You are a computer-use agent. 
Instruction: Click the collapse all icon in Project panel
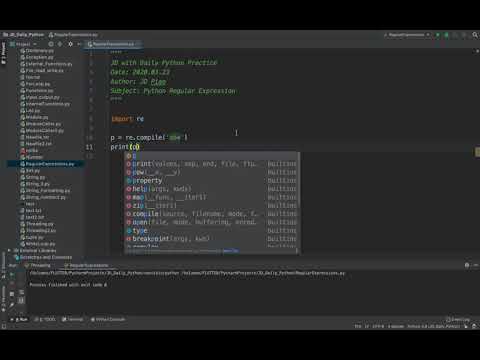[60, 44]
